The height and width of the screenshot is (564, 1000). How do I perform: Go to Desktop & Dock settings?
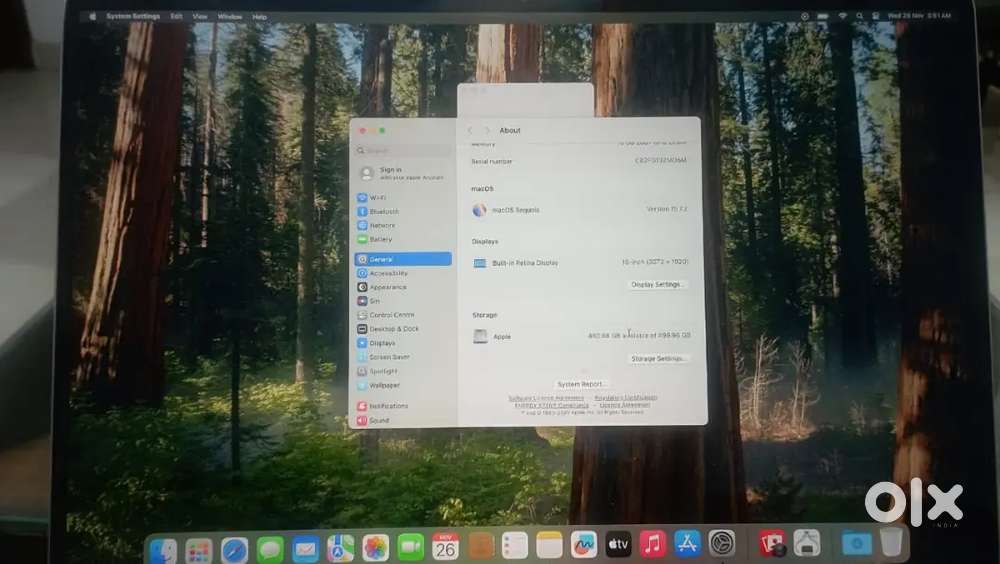pyautogui.click(x=393, y=329)
